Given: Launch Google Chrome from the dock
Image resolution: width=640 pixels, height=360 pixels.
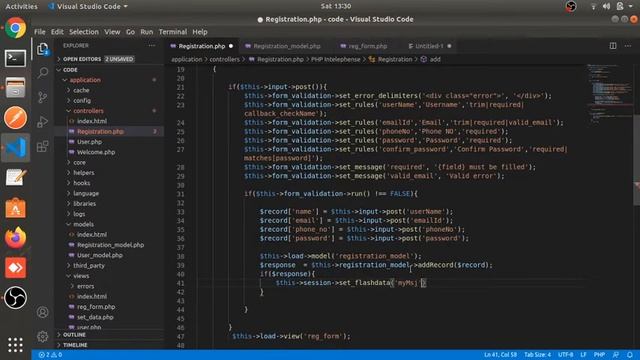Looking at the screenshot, I should pos(16,28).
